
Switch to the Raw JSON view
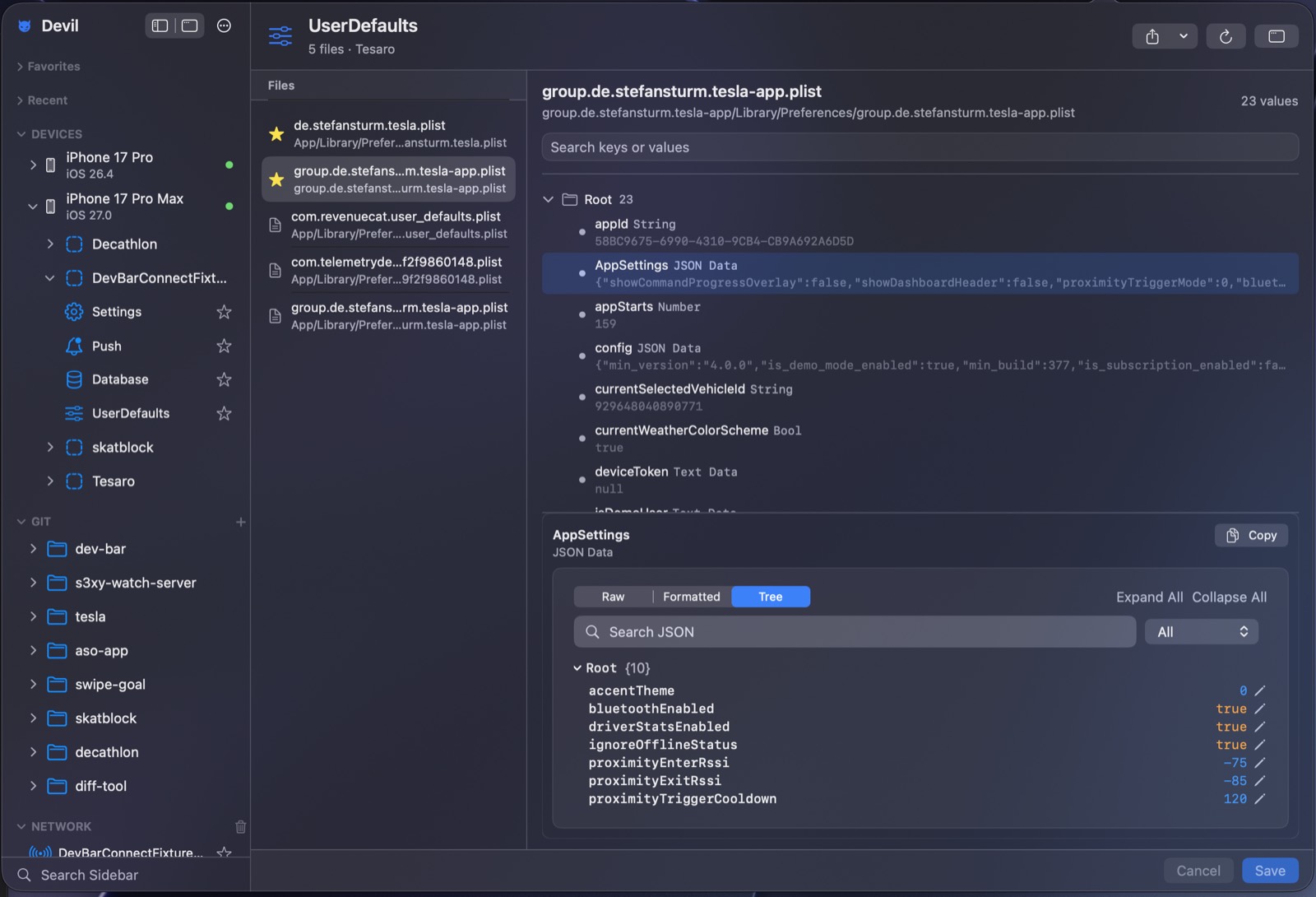(613, 597)
